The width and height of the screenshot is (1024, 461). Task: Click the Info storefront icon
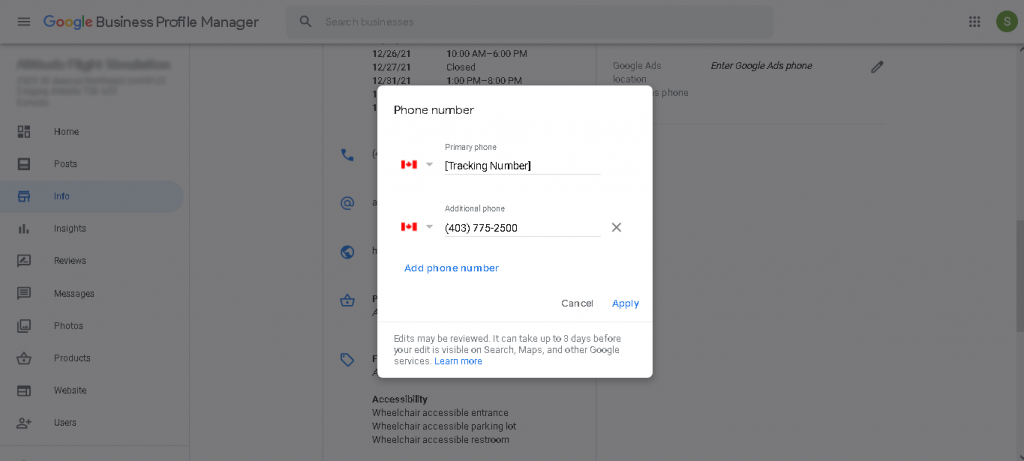(24, 197)
